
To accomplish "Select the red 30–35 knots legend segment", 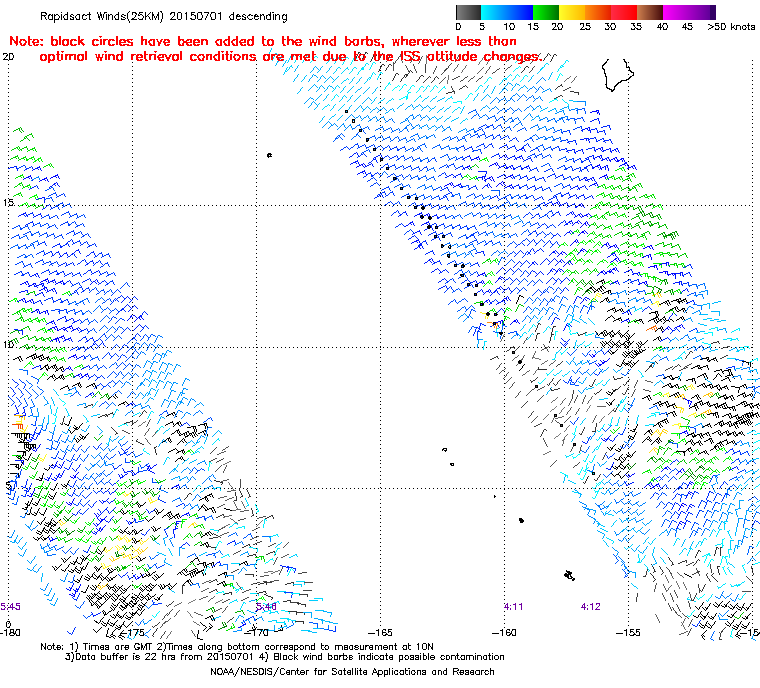I will pyautogui.click(x=624, y=12).
